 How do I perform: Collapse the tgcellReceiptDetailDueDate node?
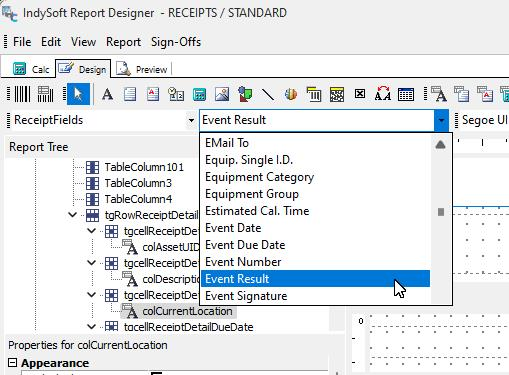click(x=91, y=326)
